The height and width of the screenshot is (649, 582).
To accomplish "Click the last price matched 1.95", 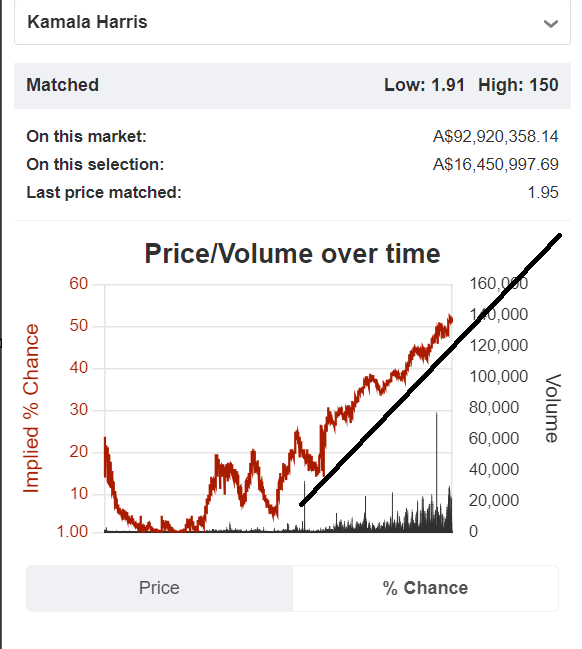I will tap(543, 192).
